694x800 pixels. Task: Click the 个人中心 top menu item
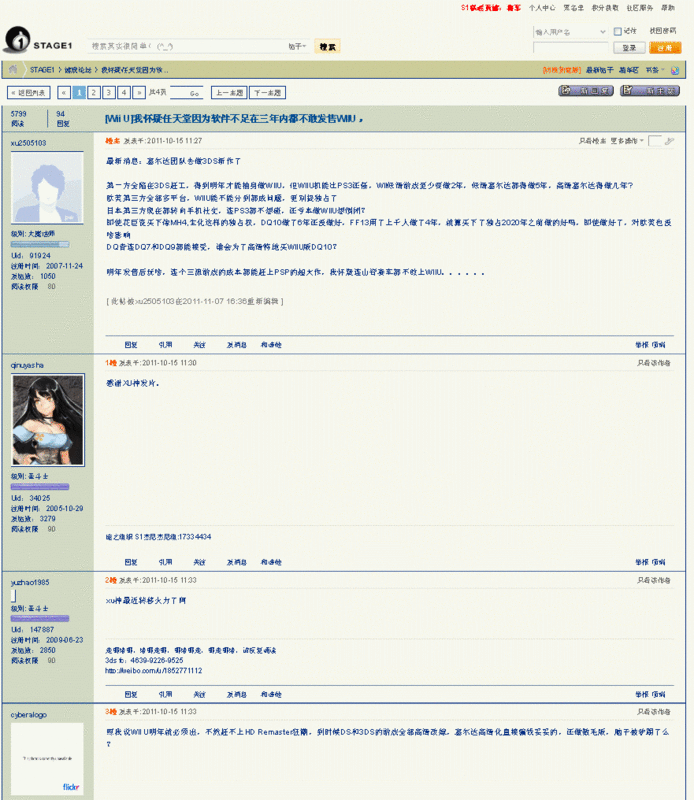pos(542,8)
